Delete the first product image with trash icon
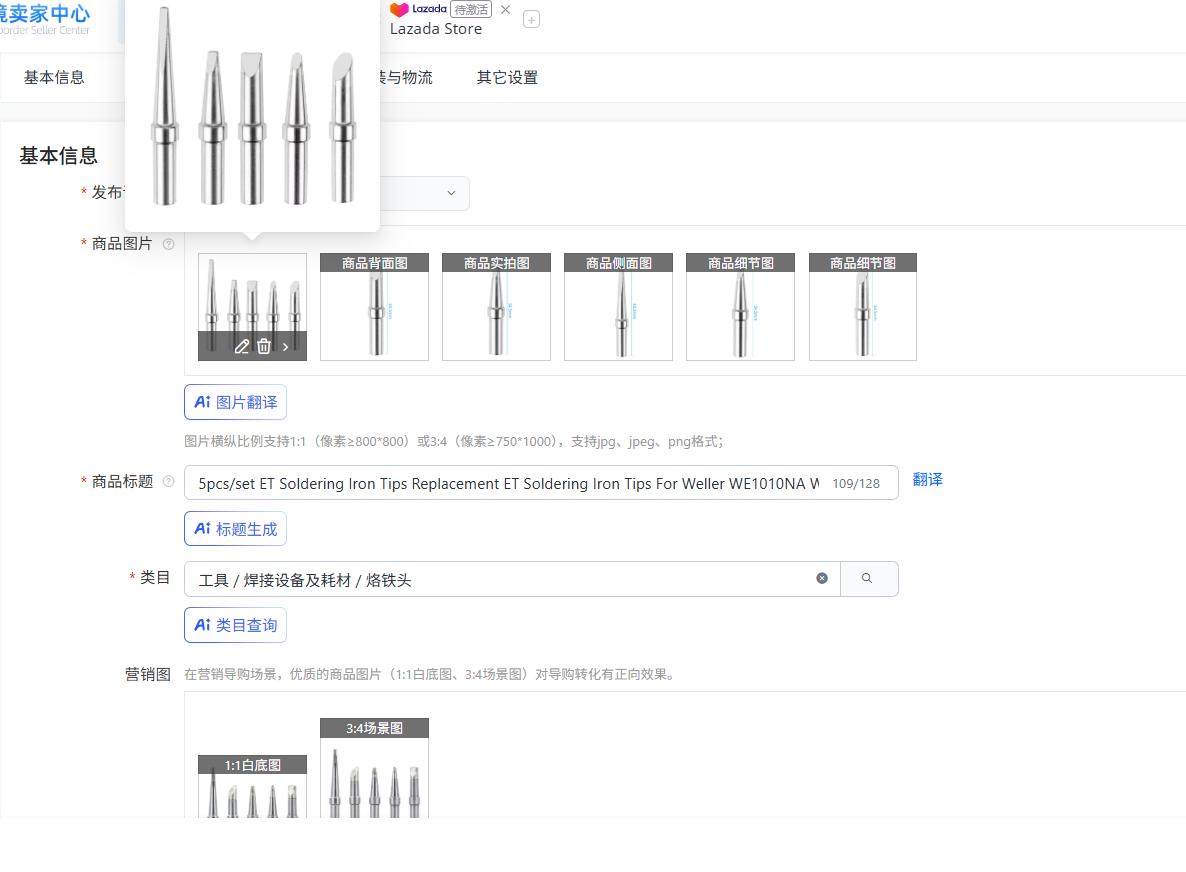Image resolution: width=1186 pixels, height=872 pixels. tap(263, 346)
